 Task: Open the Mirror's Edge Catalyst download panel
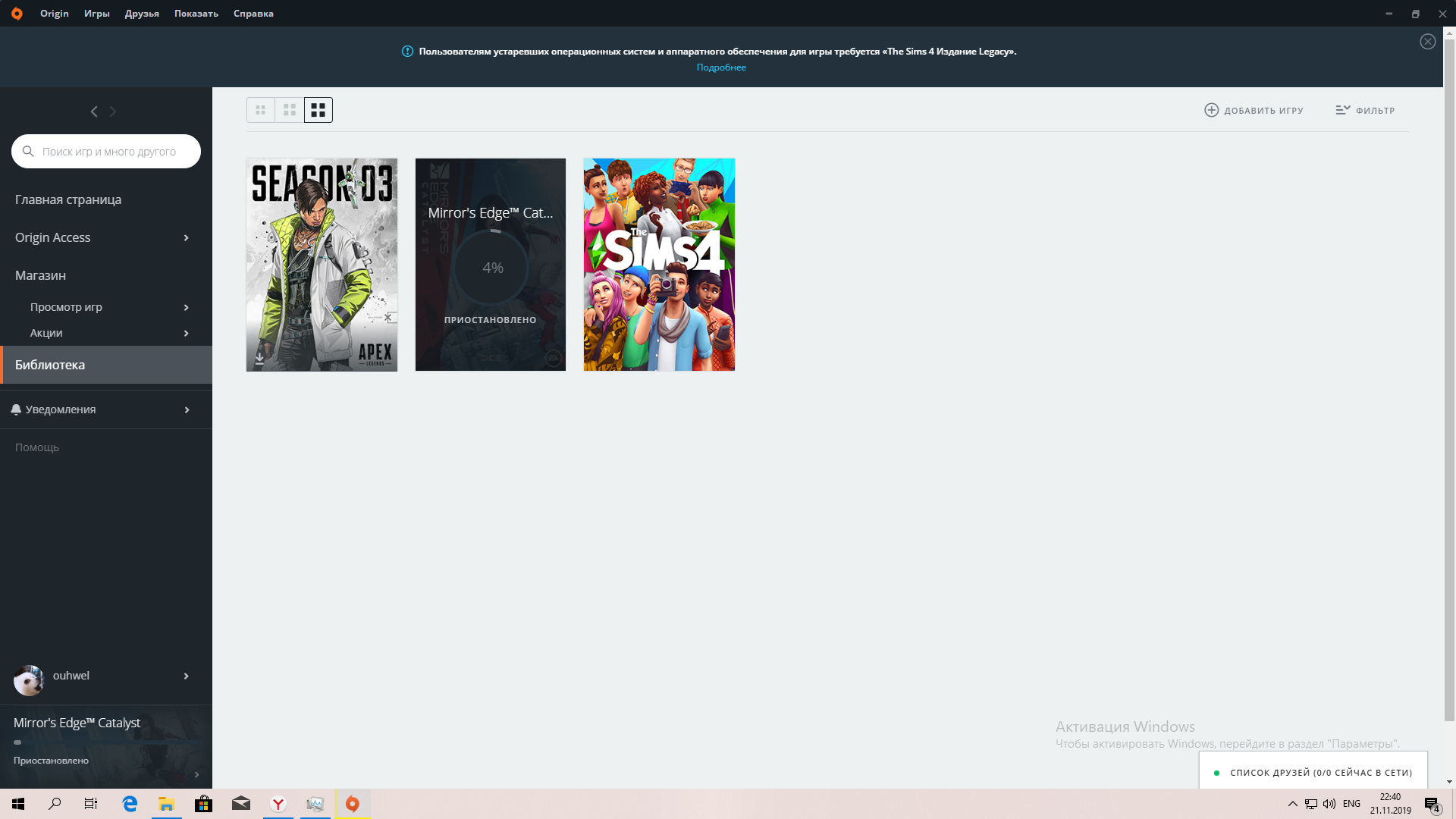point(106,746)
